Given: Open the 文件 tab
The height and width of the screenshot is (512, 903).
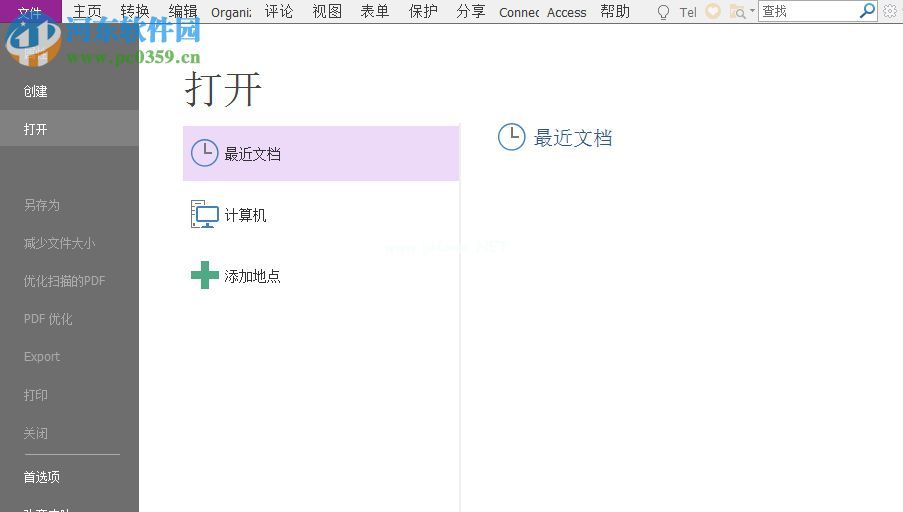Looking at the screenshot, I should 30,12.
